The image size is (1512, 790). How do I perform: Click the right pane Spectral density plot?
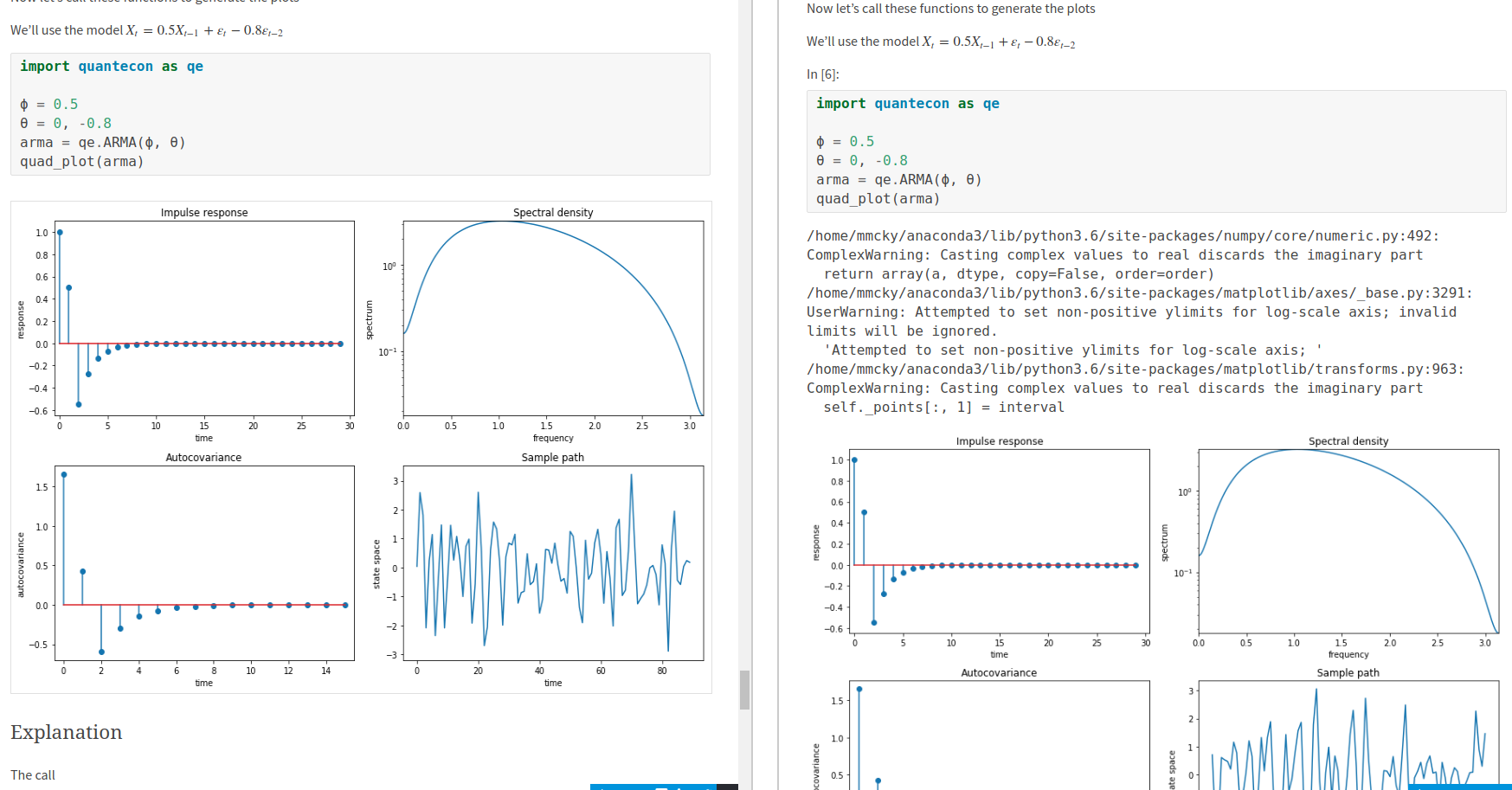(x=1348, y=541)
